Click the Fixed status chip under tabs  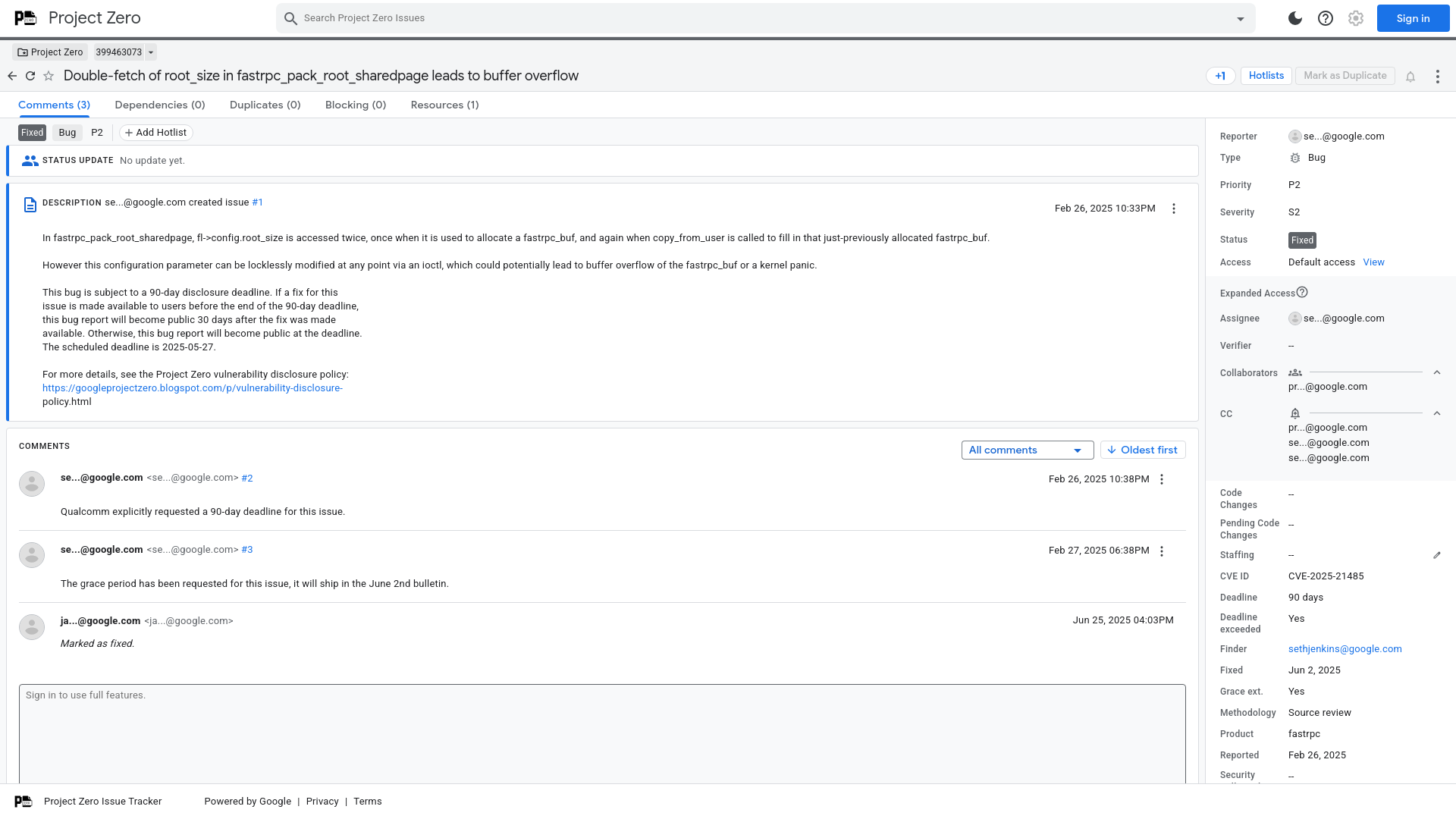32,133
